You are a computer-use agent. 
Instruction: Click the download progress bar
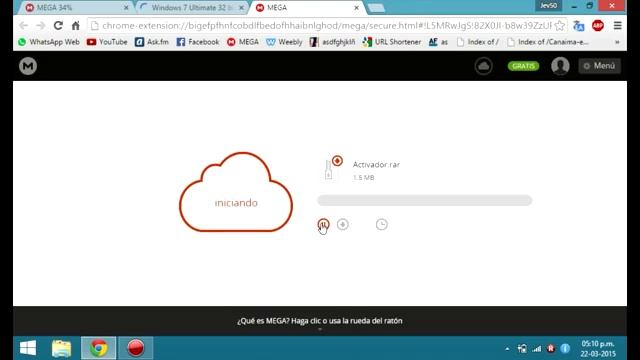click(x=424, y=200)
